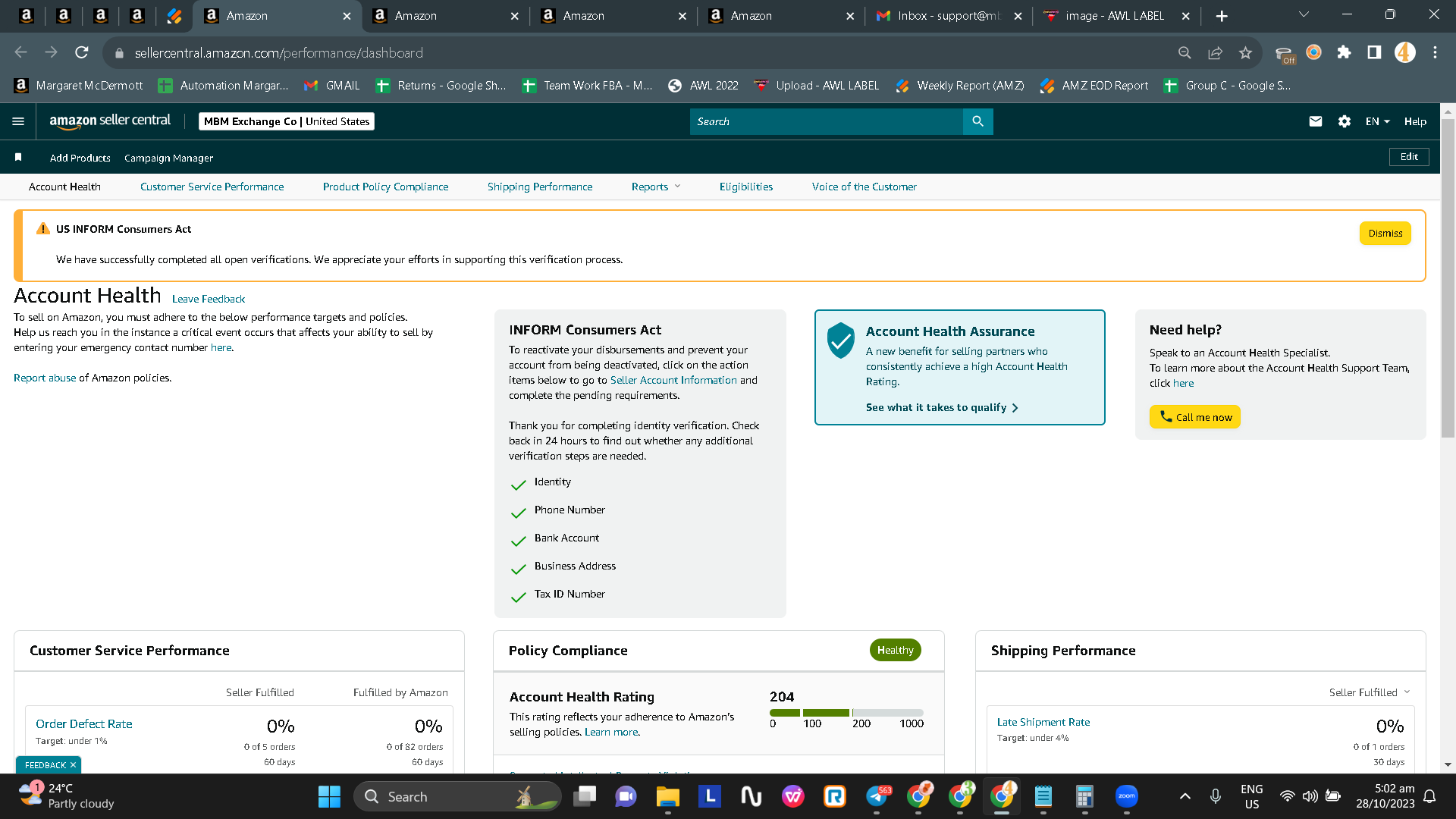Click the browser address bar URL

pos(279,53)
